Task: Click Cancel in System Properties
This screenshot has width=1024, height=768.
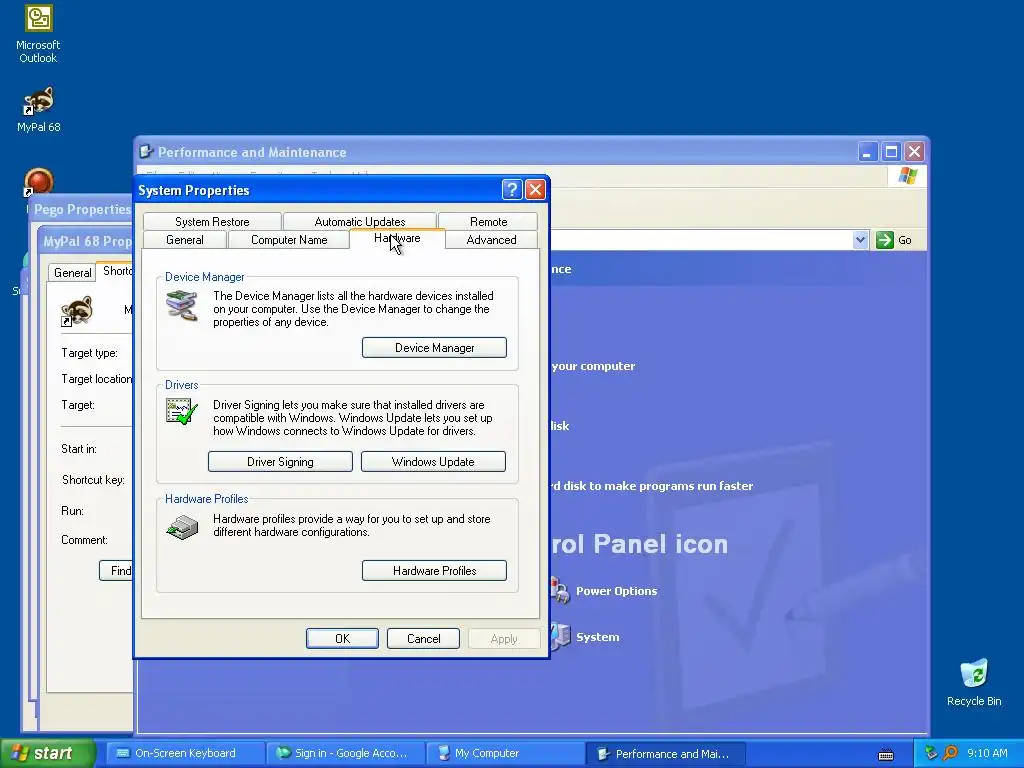Action: tap(423, 639)
